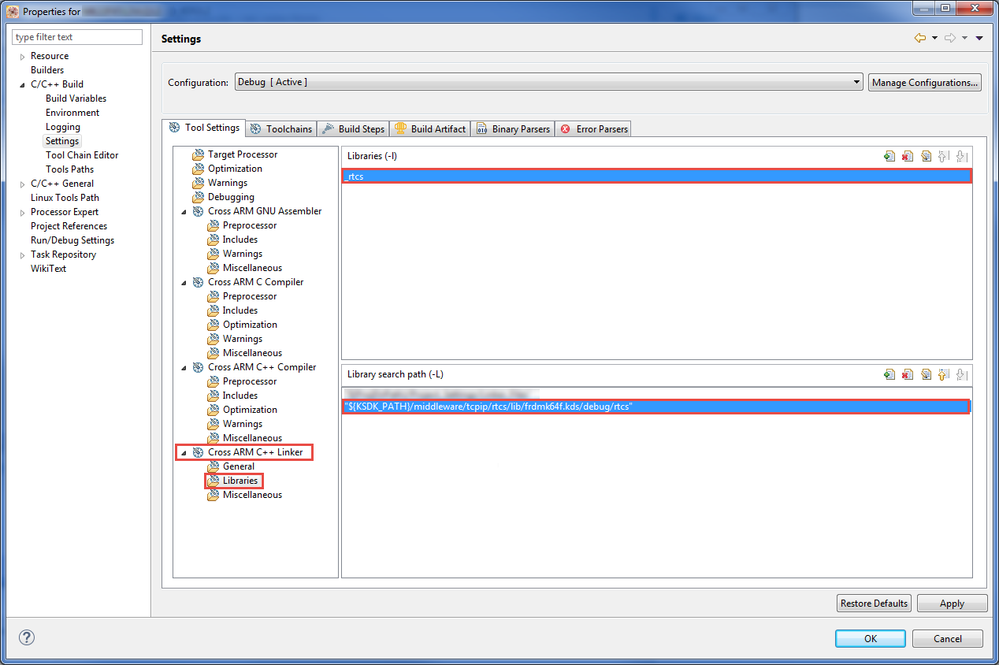Switch to the Build Artifact tab
This screenshot has width=999, height=665.
[x=430, y=129]
